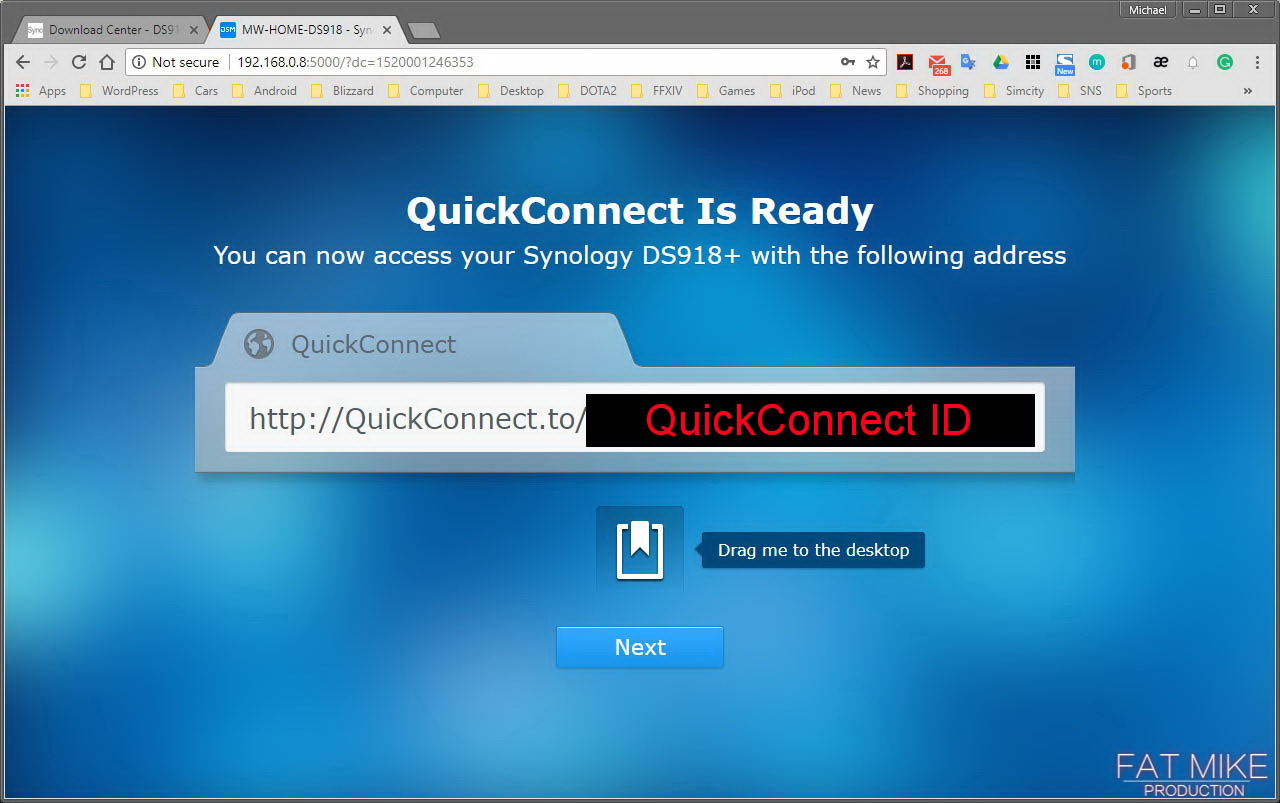
Task: Open the Apps shortcut in bookmarks bar
Action: click(x=41, y=90)
